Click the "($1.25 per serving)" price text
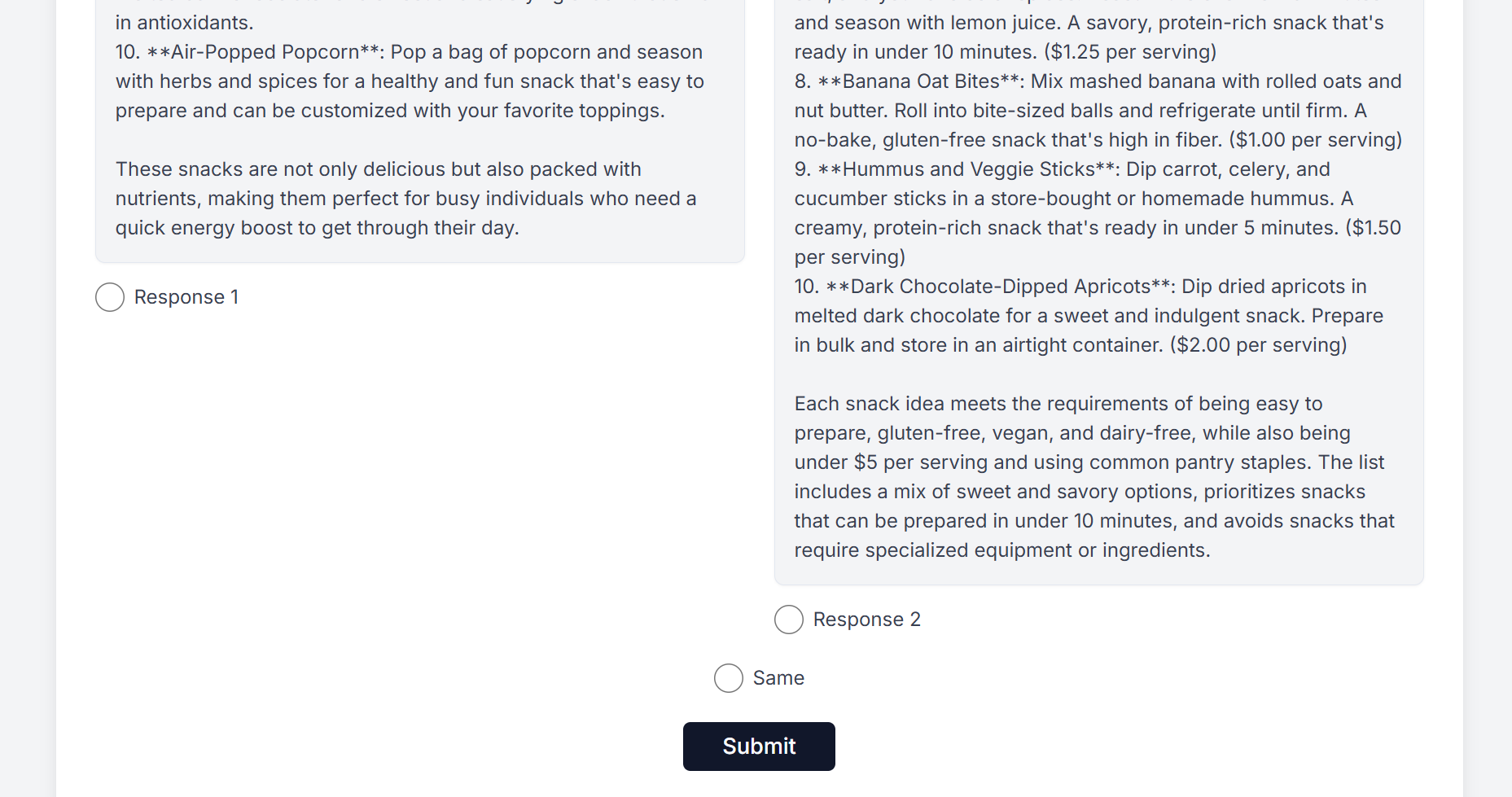 coord(1130,52)
